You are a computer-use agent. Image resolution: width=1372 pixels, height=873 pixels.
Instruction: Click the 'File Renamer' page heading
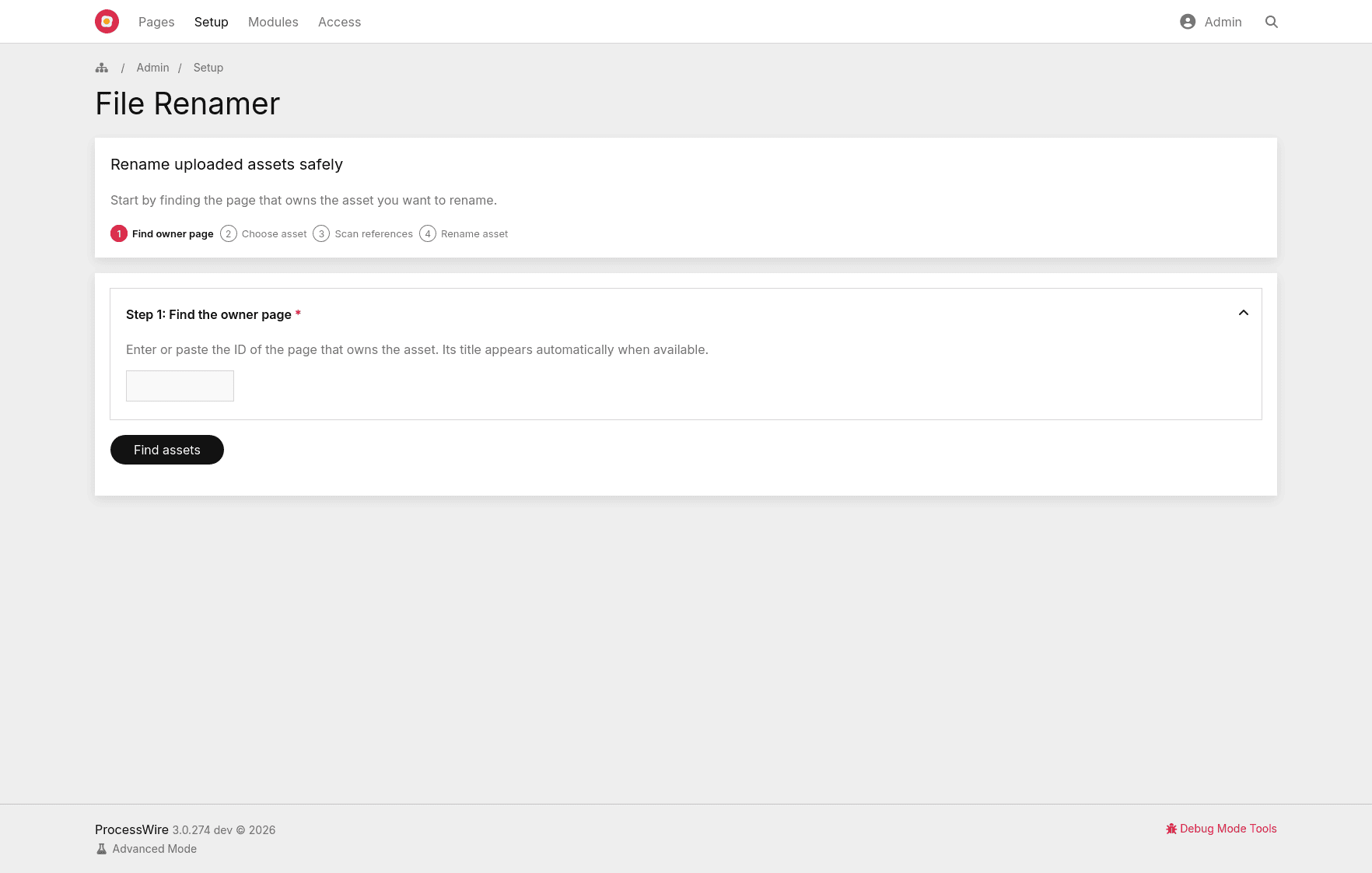187,103
